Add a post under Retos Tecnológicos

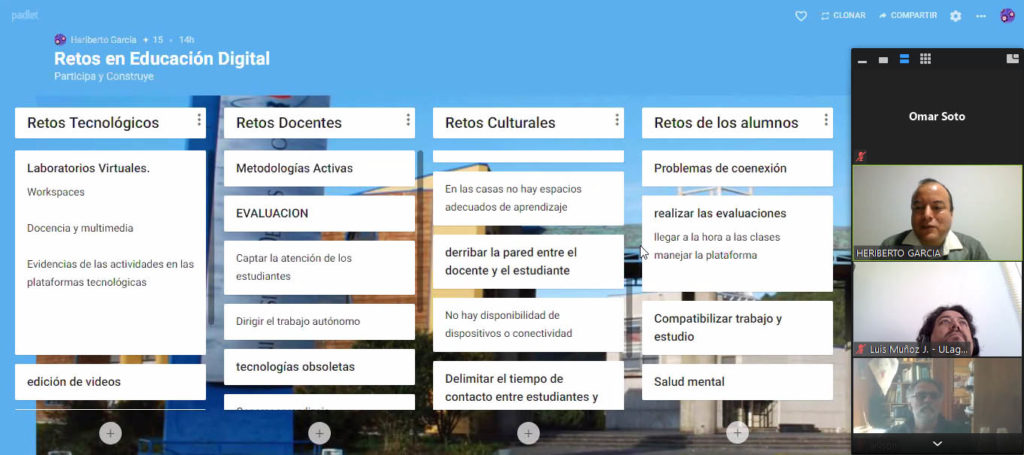110,433
